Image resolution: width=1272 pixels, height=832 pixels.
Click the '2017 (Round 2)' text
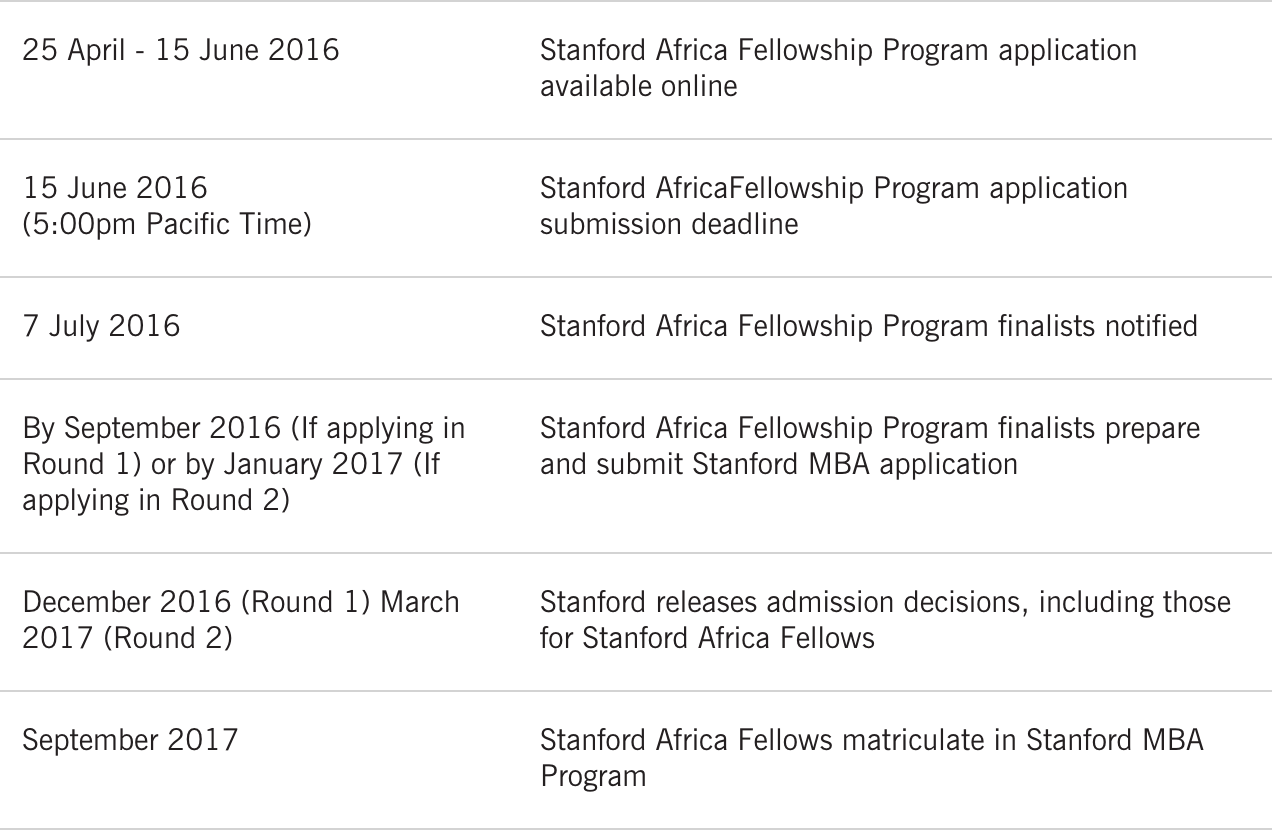click(127, 638)
